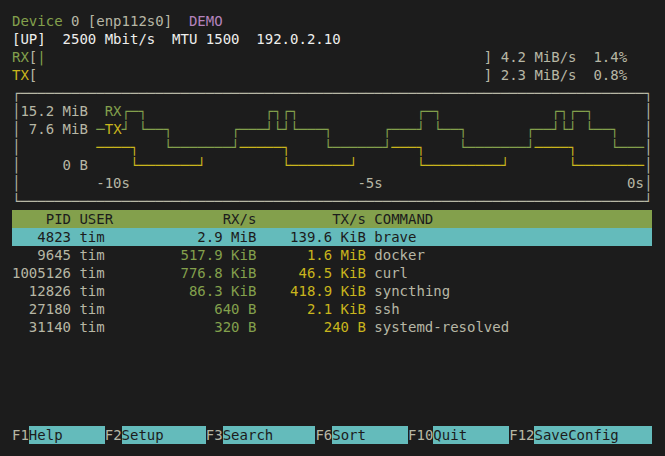Click the 2.3 MiB/s TX rate
Image resolution: width=665 pixels, height=456 pixels.
[x=538, y=75]
